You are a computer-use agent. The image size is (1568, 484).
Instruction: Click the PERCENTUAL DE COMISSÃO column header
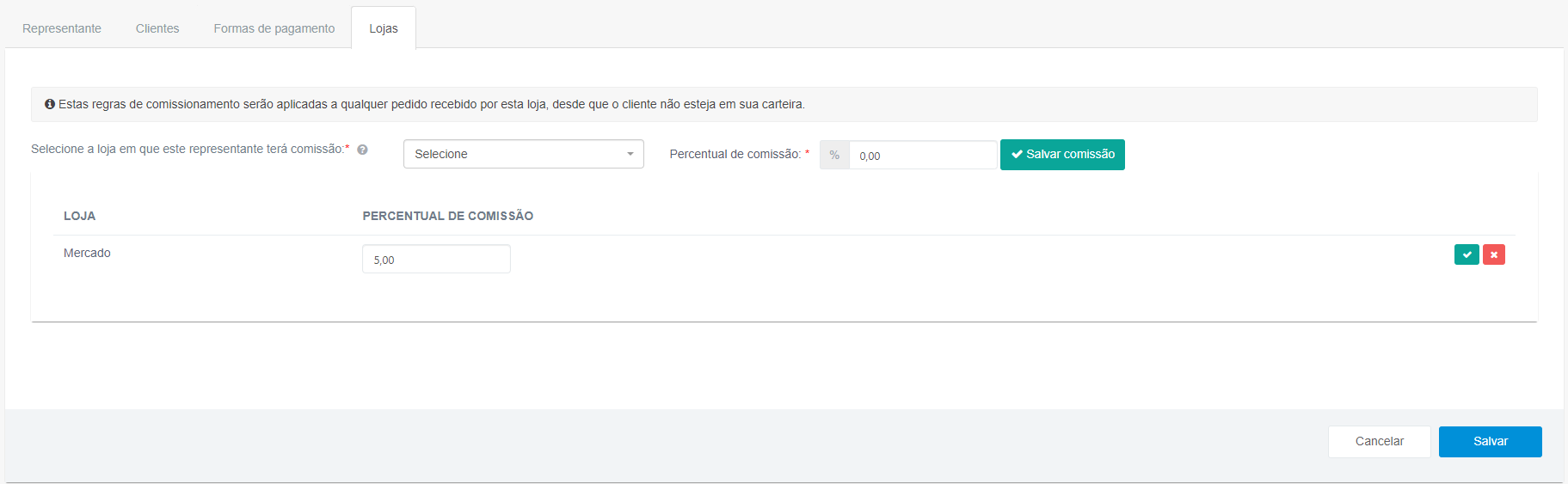pyautogui.click(x=448, y=216)
